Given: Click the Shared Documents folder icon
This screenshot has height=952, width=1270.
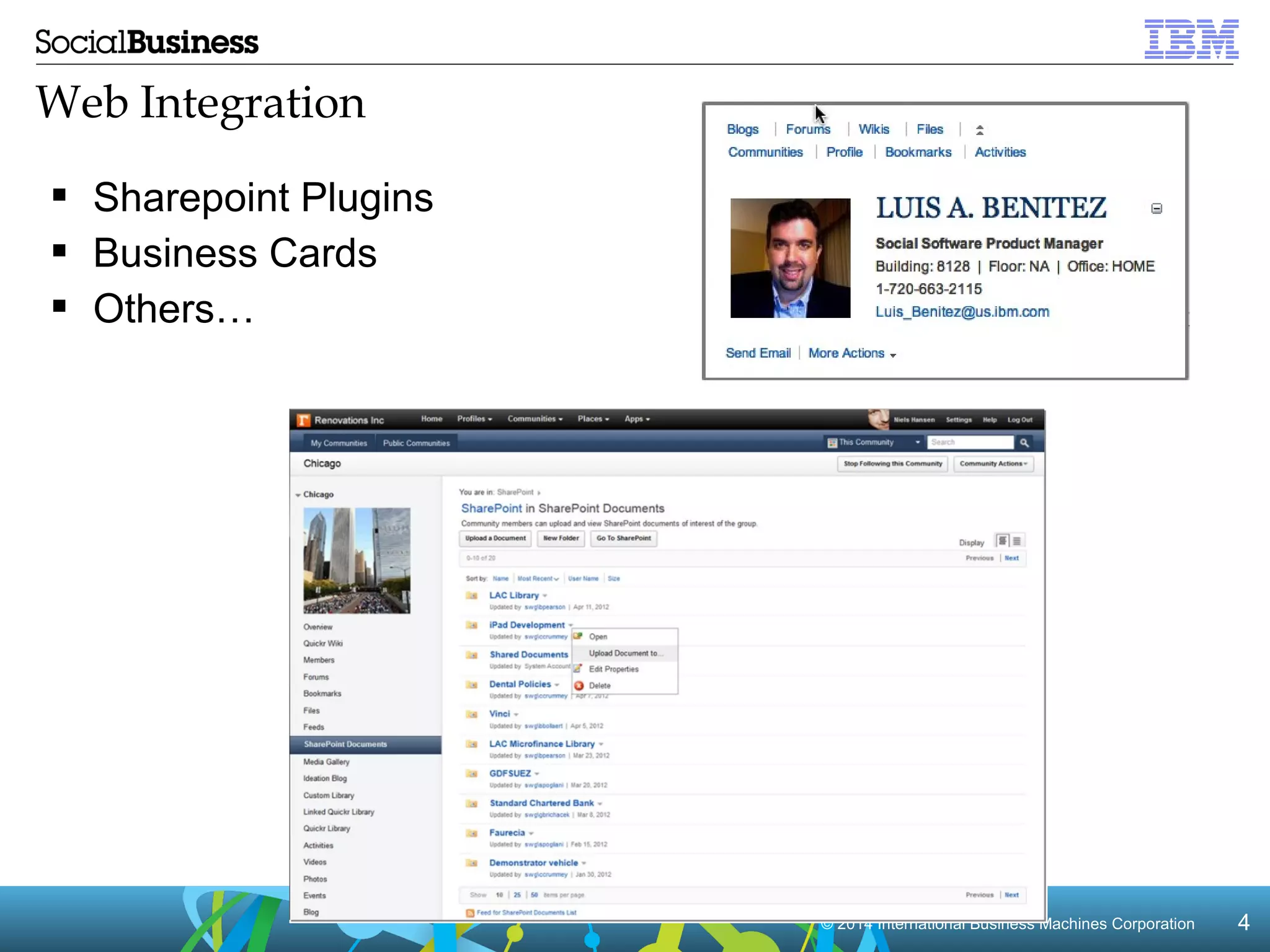Looking at the screenshot, I should tap(472, 655).
